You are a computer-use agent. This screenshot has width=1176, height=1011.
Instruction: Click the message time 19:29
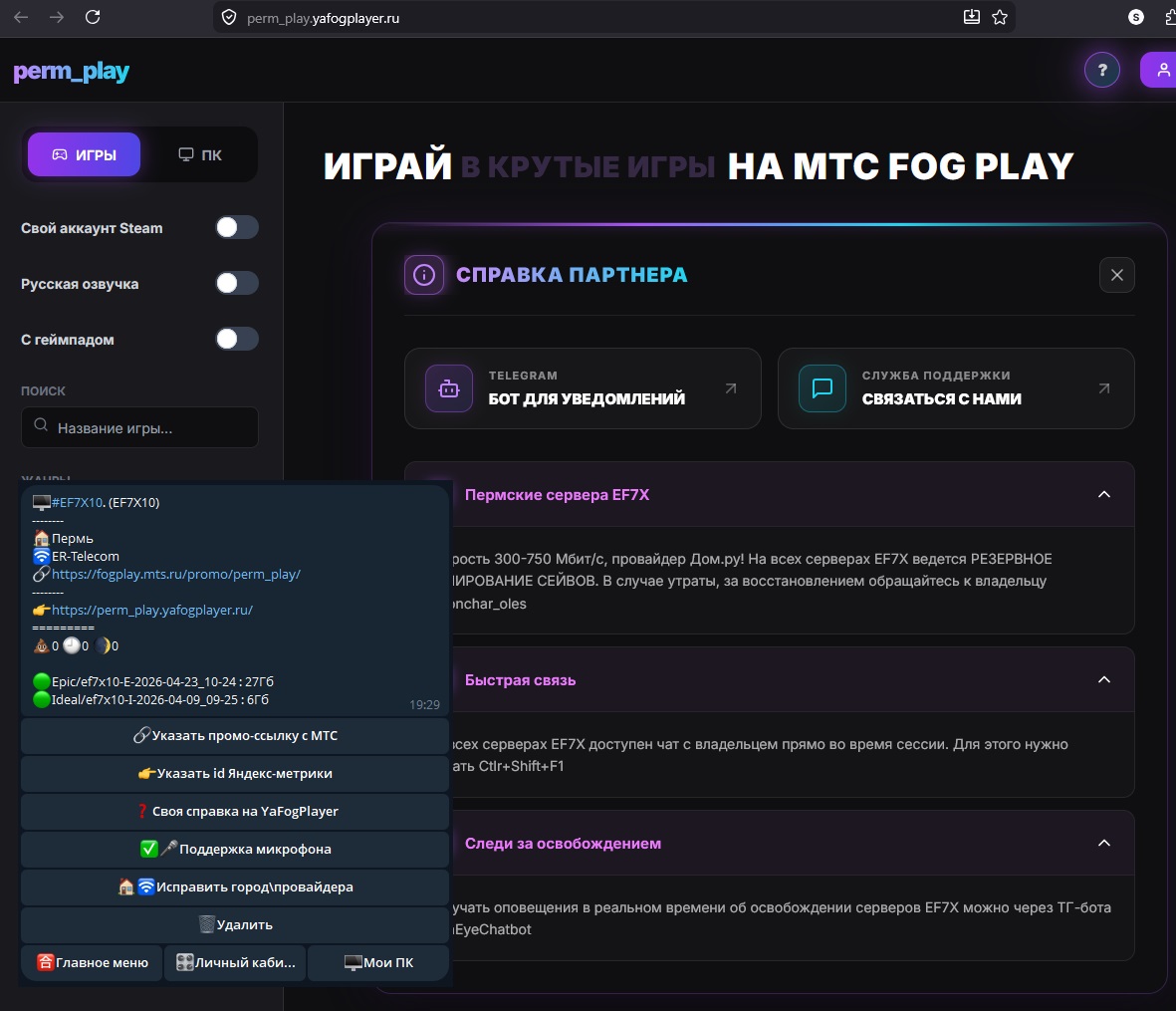click(424, 704)
